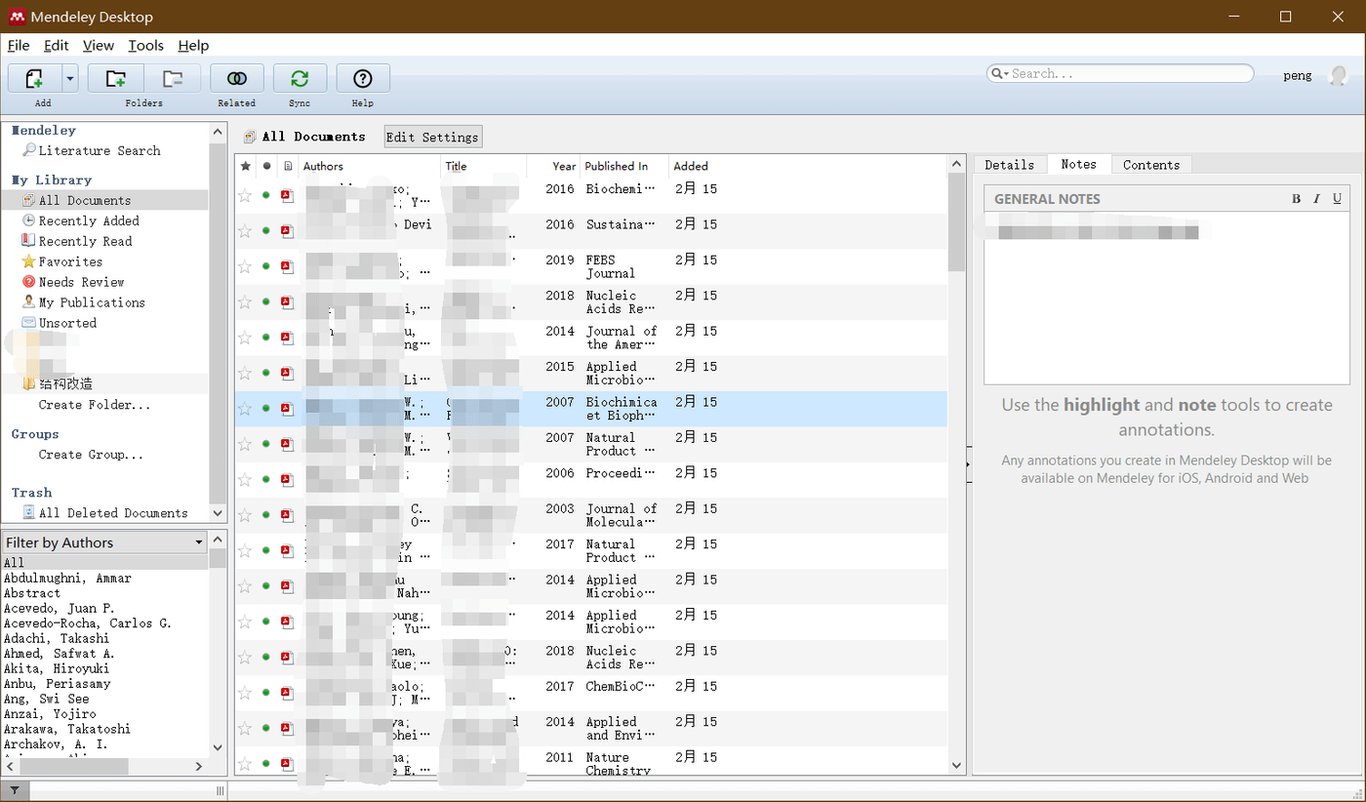The image size is (1366, 802).
Task: Open PDF icon of 2014 Journal of the Amer… row
Action: click(x=287, y=338)
